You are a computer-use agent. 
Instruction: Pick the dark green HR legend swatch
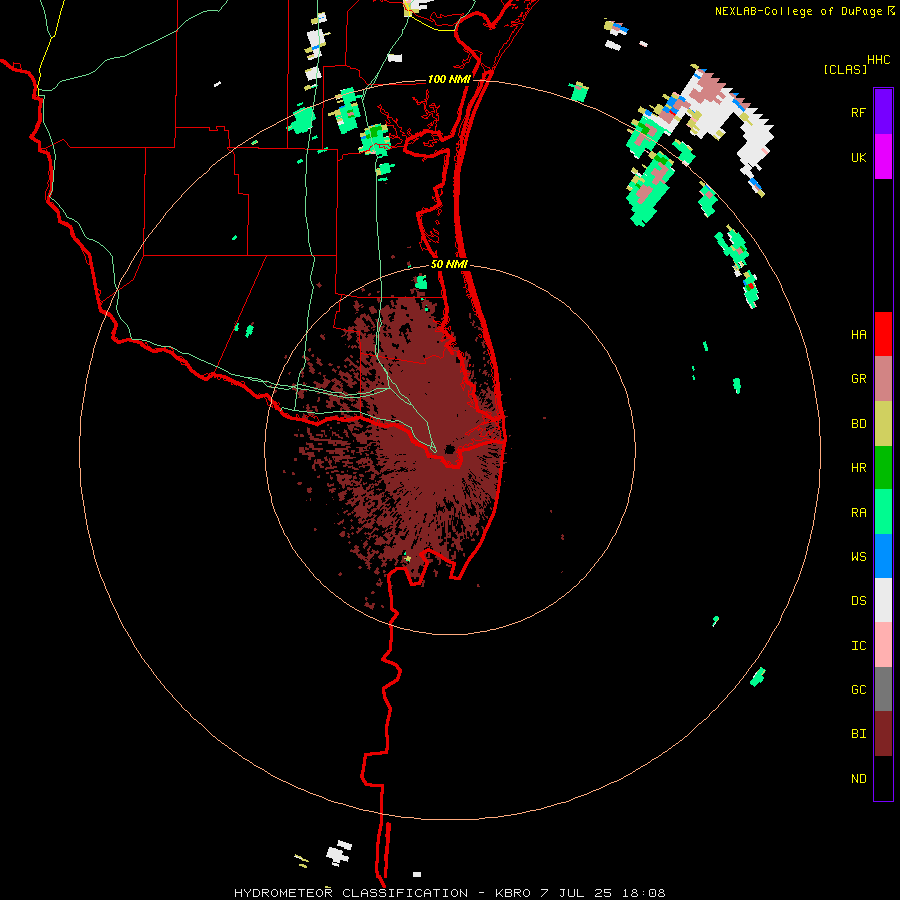coord(883,467)
